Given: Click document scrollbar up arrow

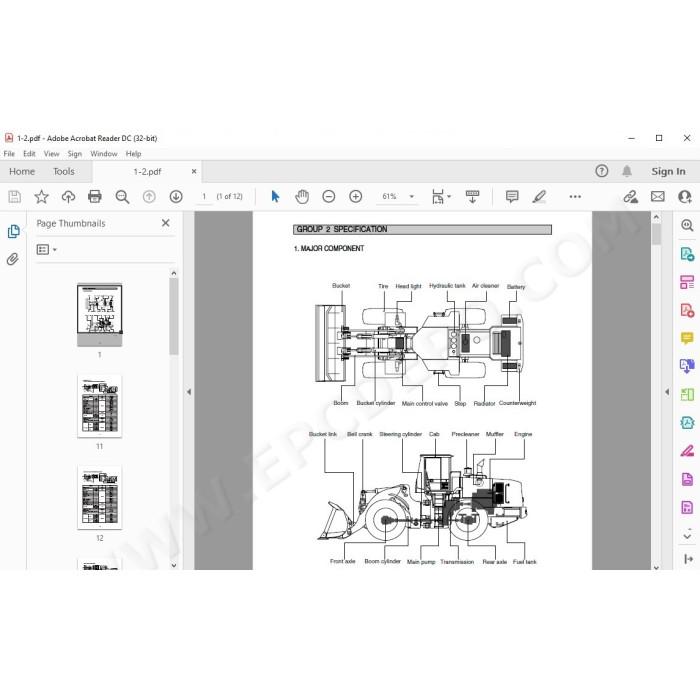Looking at the screenshot, I should 656,217.
